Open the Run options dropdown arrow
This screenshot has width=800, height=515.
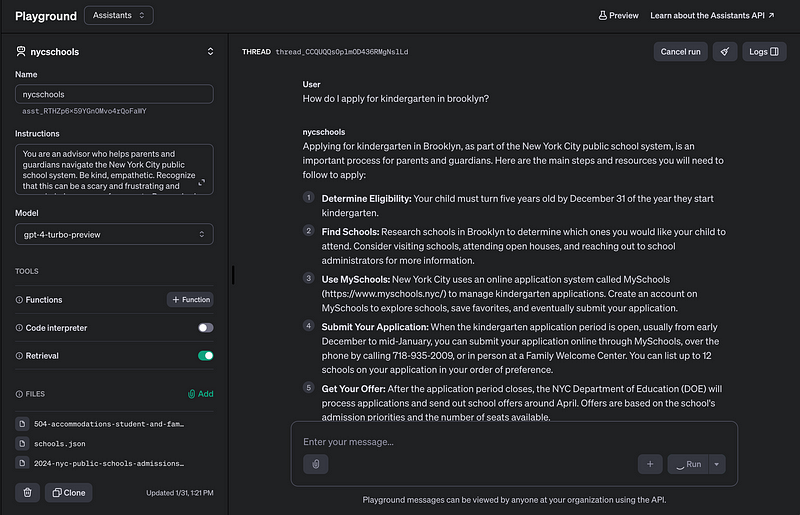[717, 464]
